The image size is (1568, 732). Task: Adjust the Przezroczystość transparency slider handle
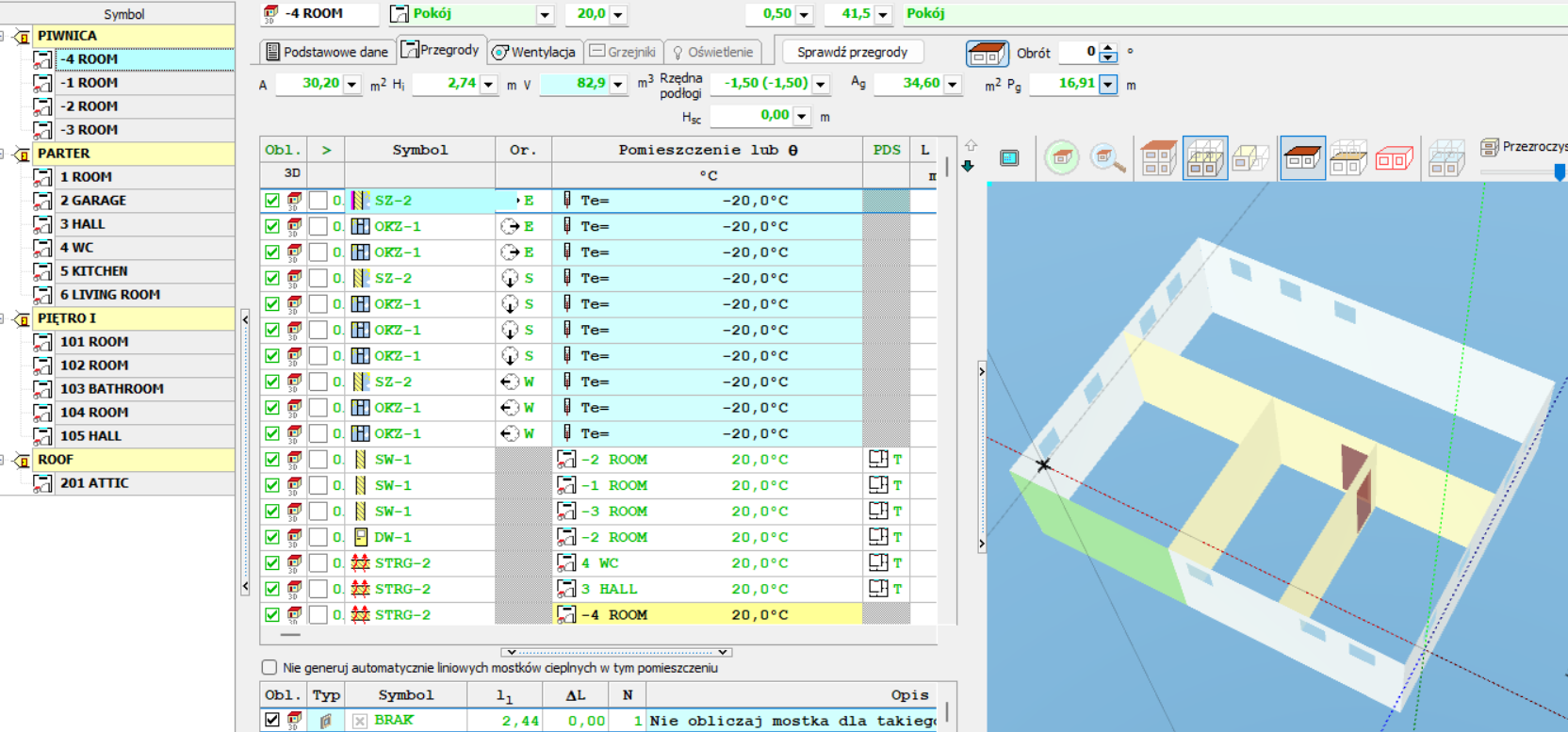point(1560,171)
